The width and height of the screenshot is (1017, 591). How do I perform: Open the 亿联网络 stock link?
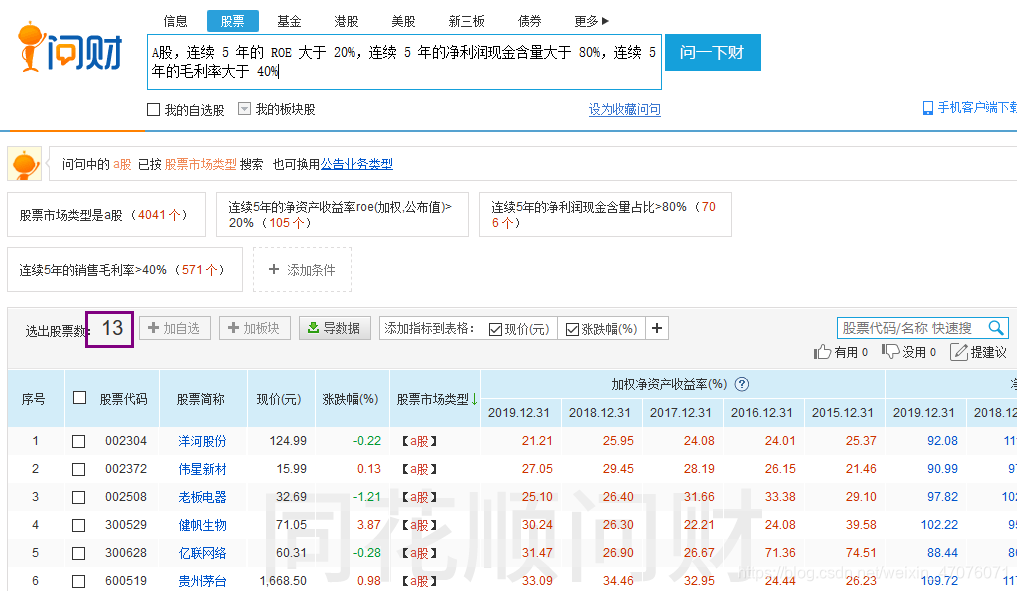[x=202, y=553]
